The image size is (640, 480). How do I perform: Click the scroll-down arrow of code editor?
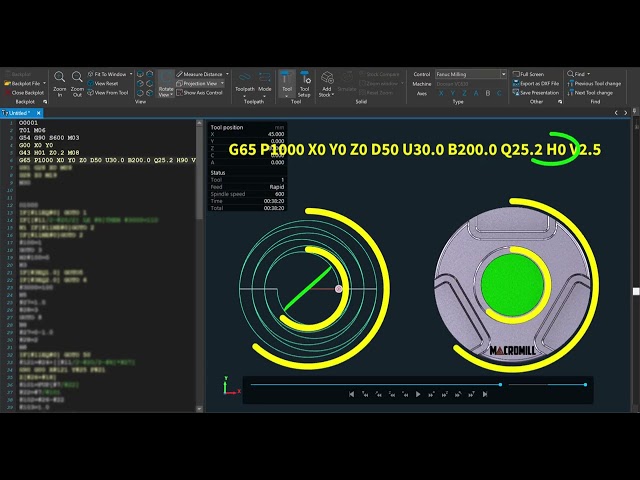click(199, 409)
